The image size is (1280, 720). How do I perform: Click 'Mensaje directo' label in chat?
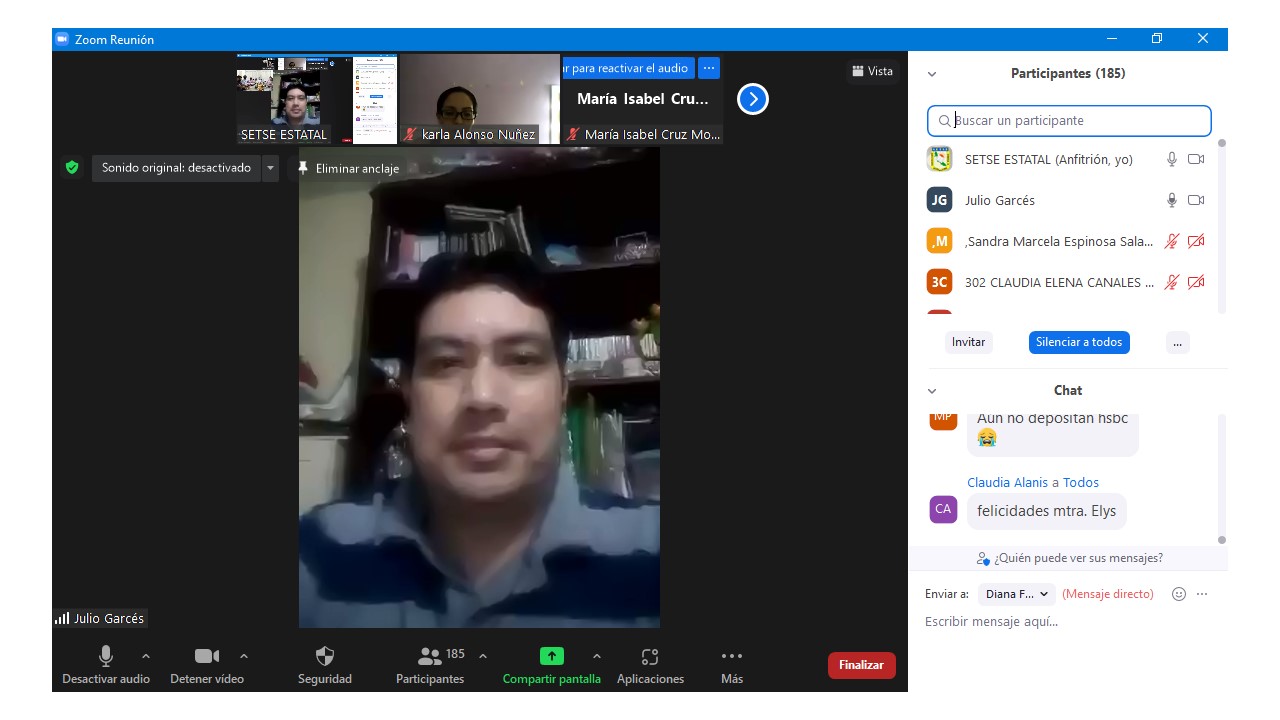click(x=1108, y=594)
